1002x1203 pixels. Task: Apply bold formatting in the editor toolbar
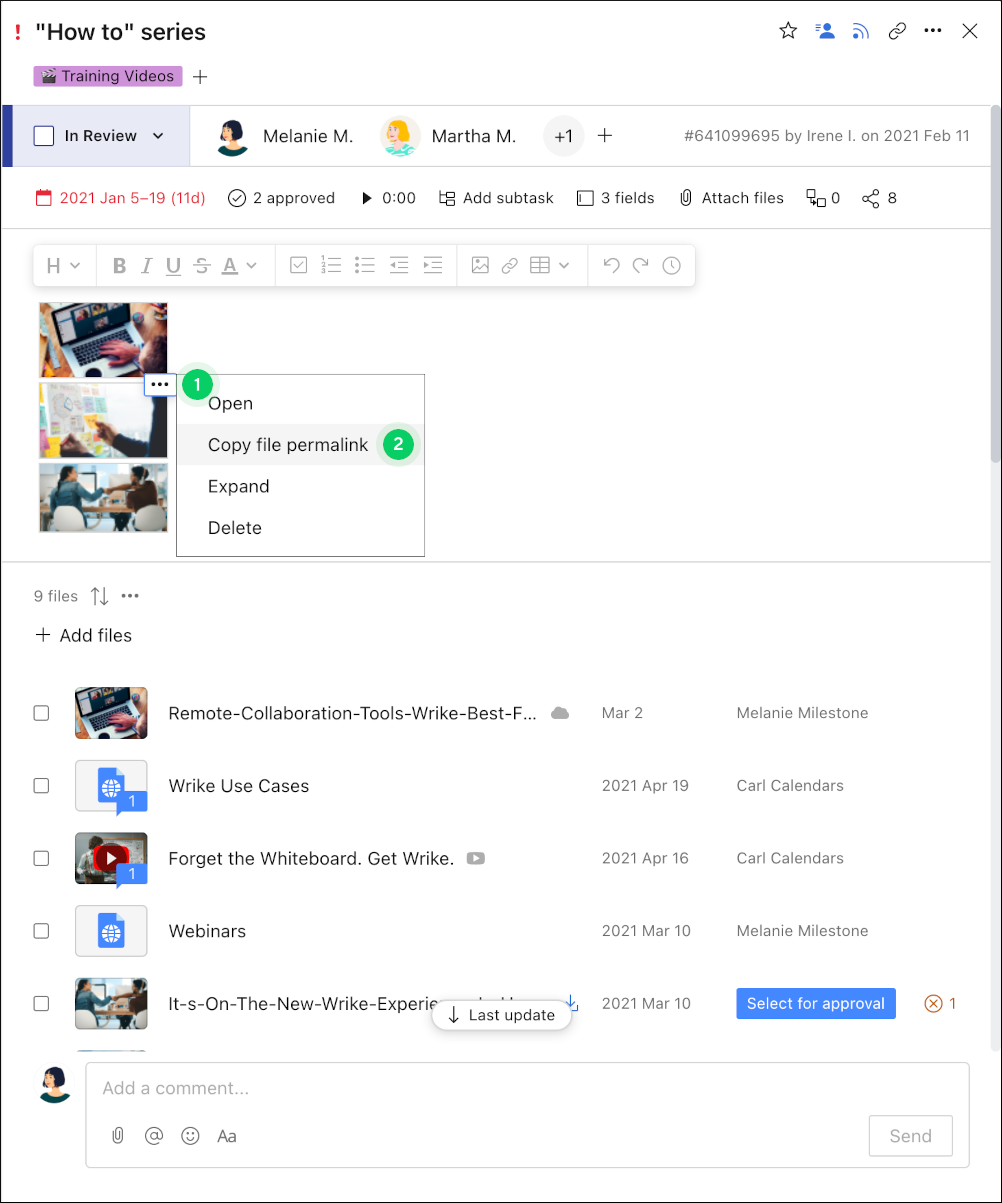[119, 265]
